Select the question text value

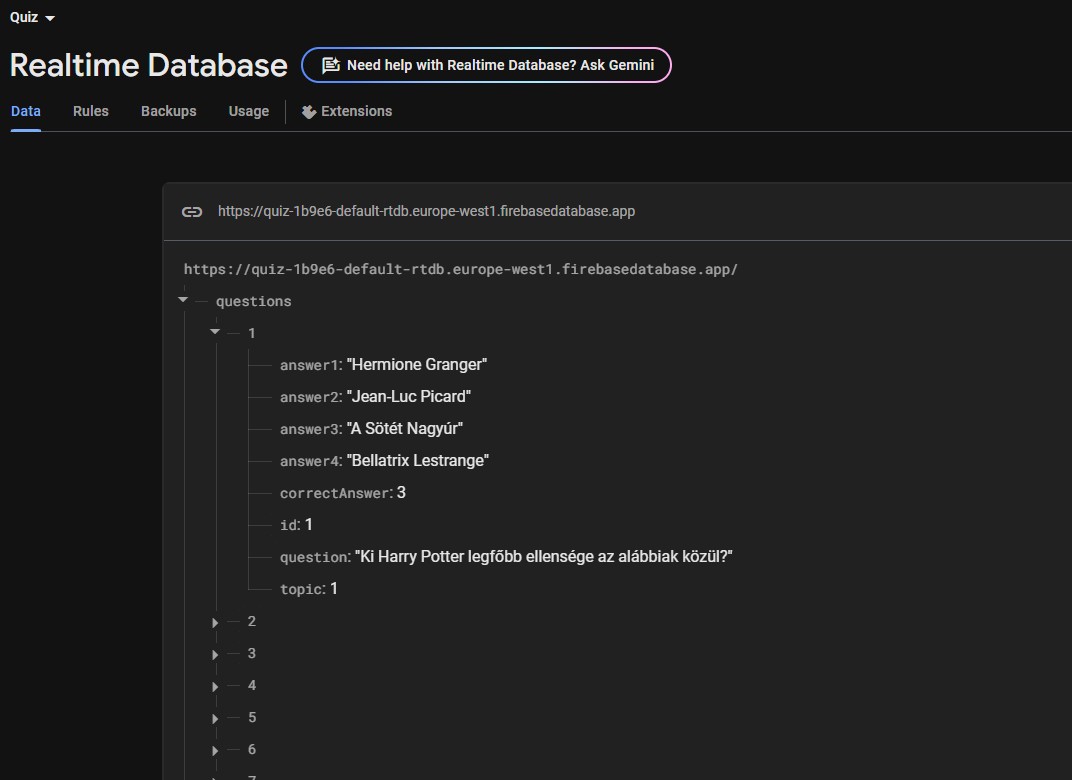click(x=543, y=557)
